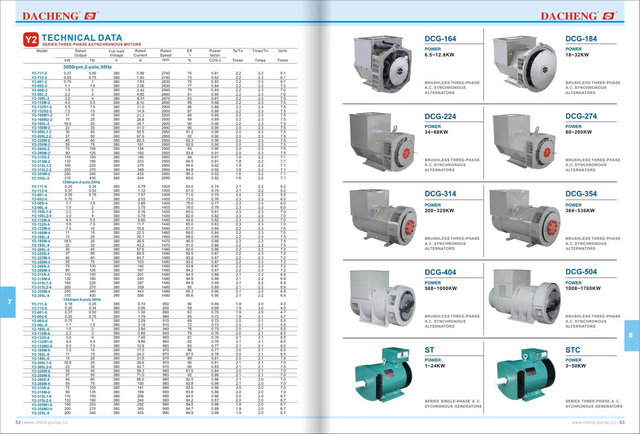Click the Rated Speed column header
The width and height of the screenshot is (640, 434).
tap(165, 53)
